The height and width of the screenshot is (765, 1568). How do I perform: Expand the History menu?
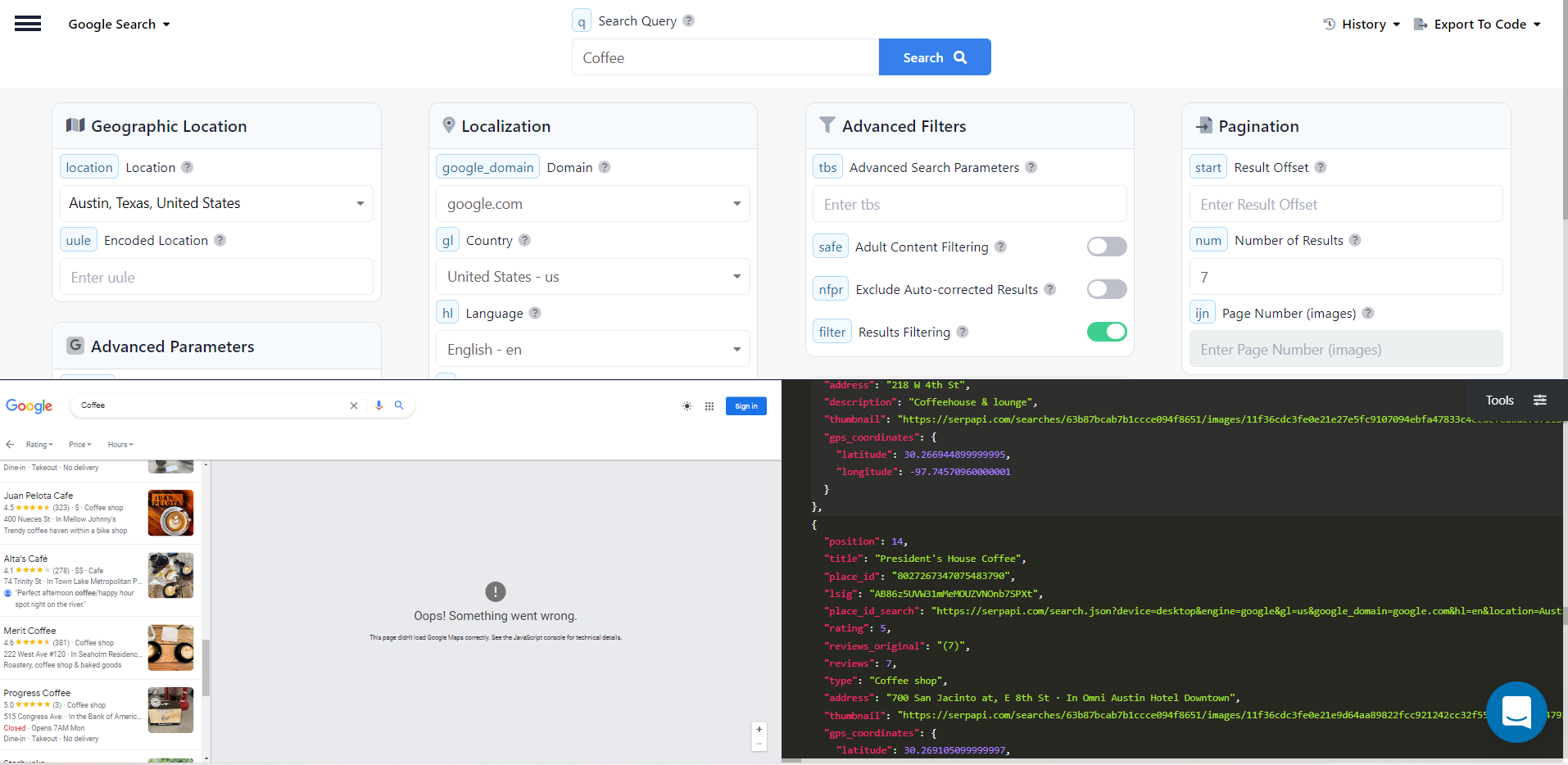coord(1360,24)
